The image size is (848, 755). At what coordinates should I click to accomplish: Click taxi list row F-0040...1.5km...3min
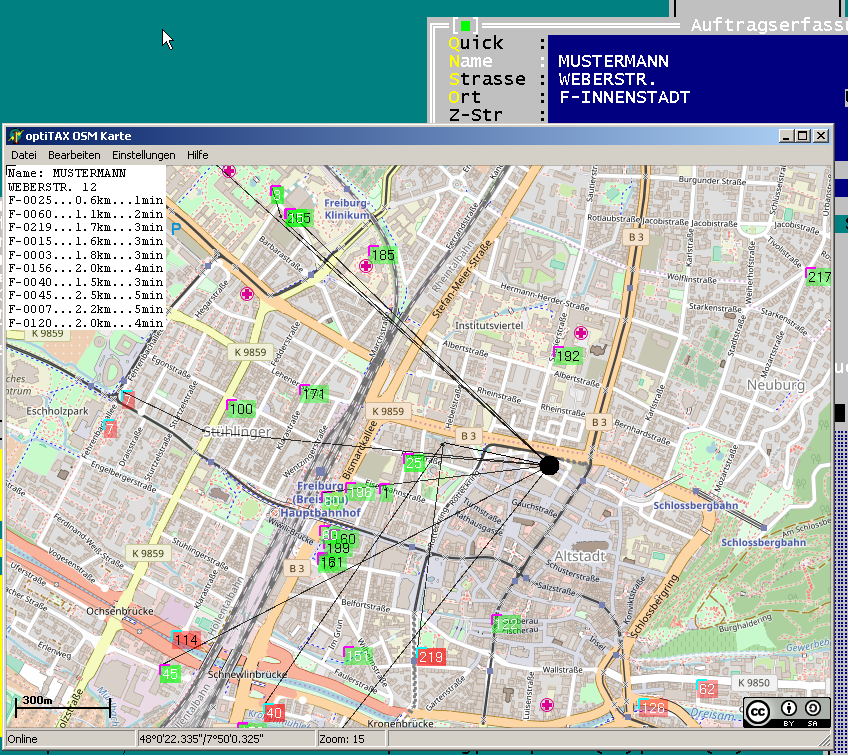[x=85, y=282]
